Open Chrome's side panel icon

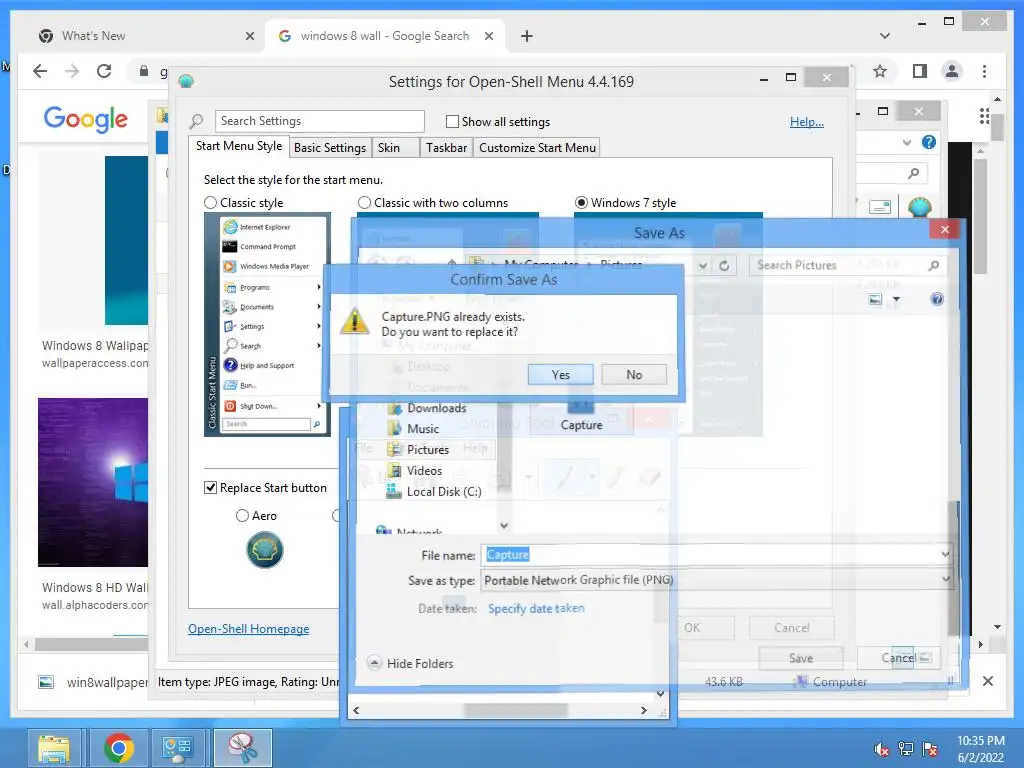pos(920,71)
